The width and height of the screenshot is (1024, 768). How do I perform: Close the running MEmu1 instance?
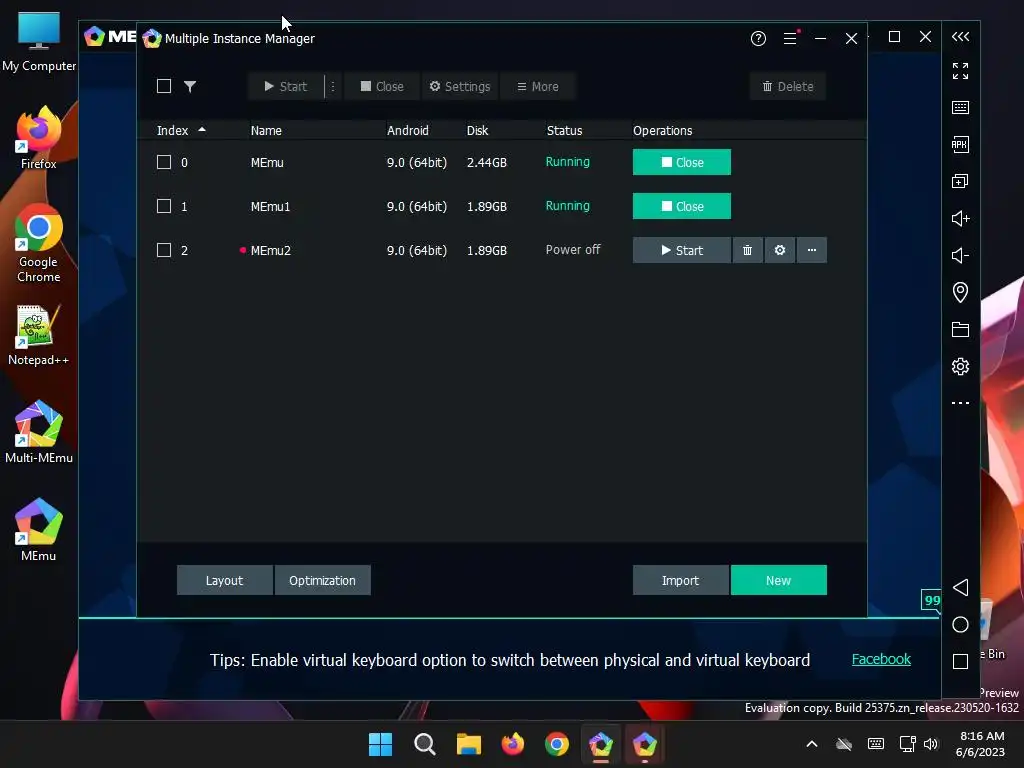[682, 206]
